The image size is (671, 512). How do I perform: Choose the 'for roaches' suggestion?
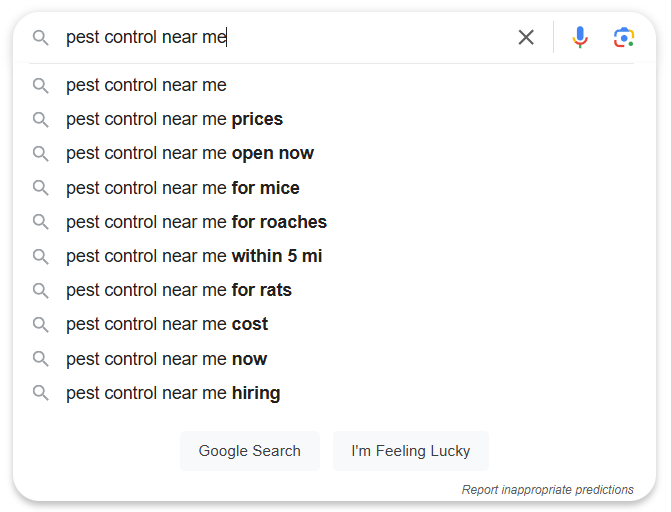pos(334,222)
